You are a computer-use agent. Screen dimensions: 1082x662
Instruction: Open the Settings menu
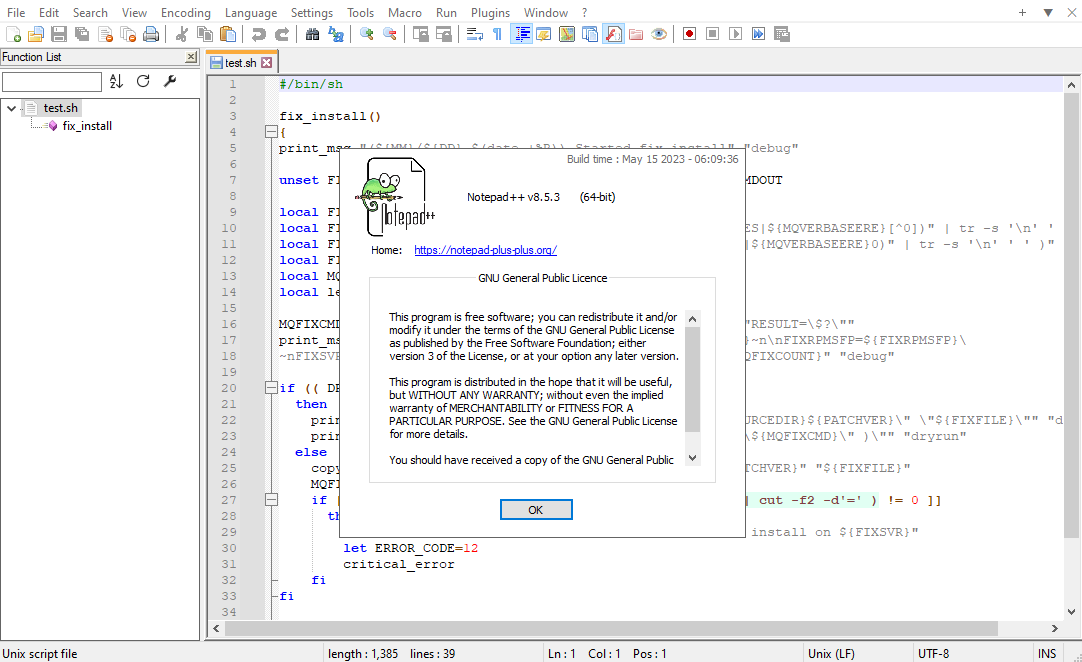click(x=312, y=12)
